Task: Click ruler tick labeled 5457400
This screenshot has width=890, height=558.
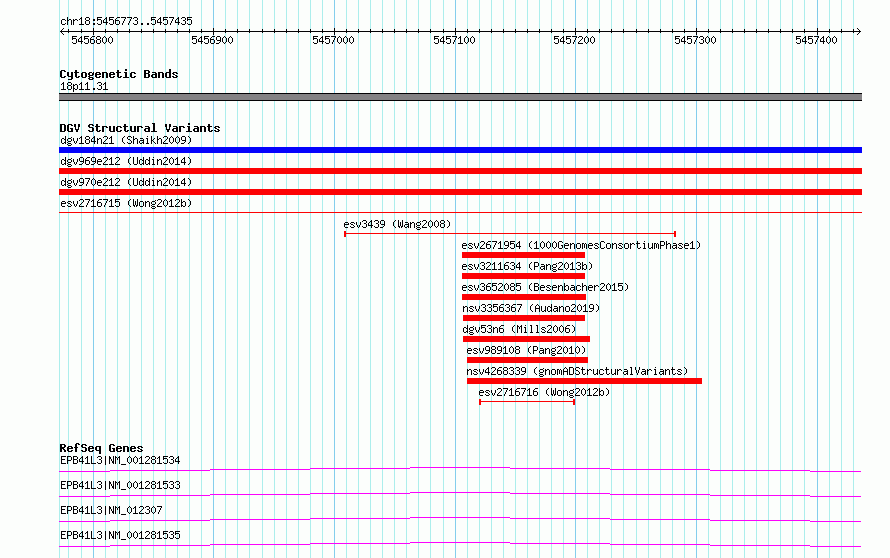Action: tap(816, 40)
